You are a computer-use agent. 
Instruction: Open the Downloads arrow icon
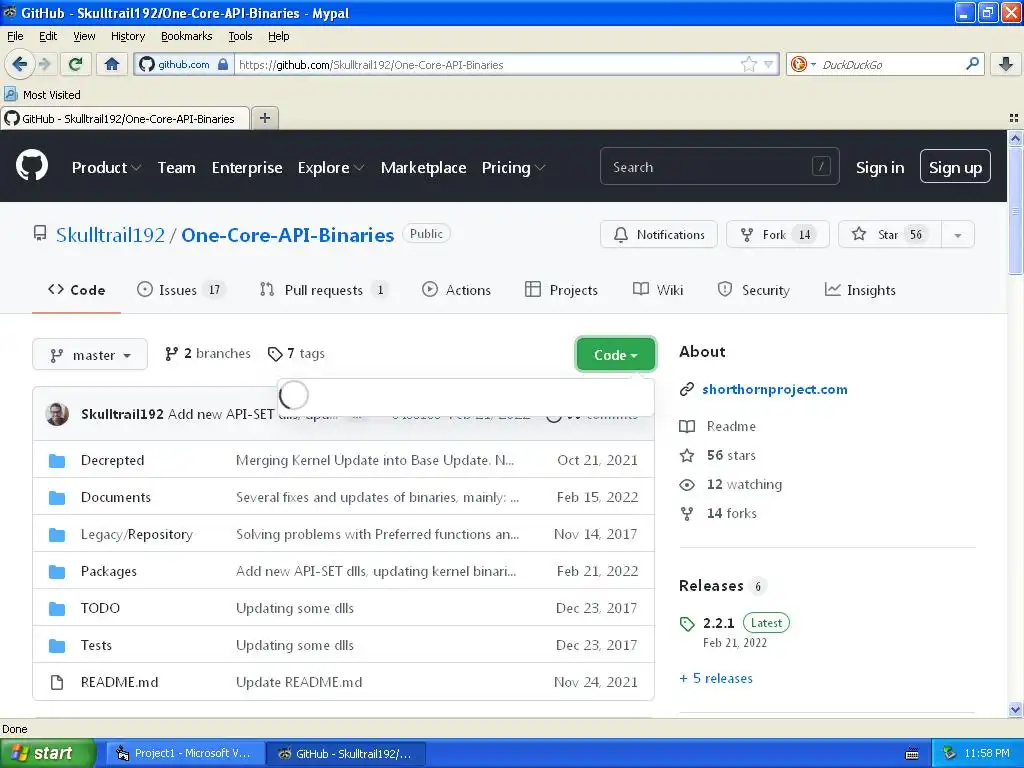[x=1006, y=64]
